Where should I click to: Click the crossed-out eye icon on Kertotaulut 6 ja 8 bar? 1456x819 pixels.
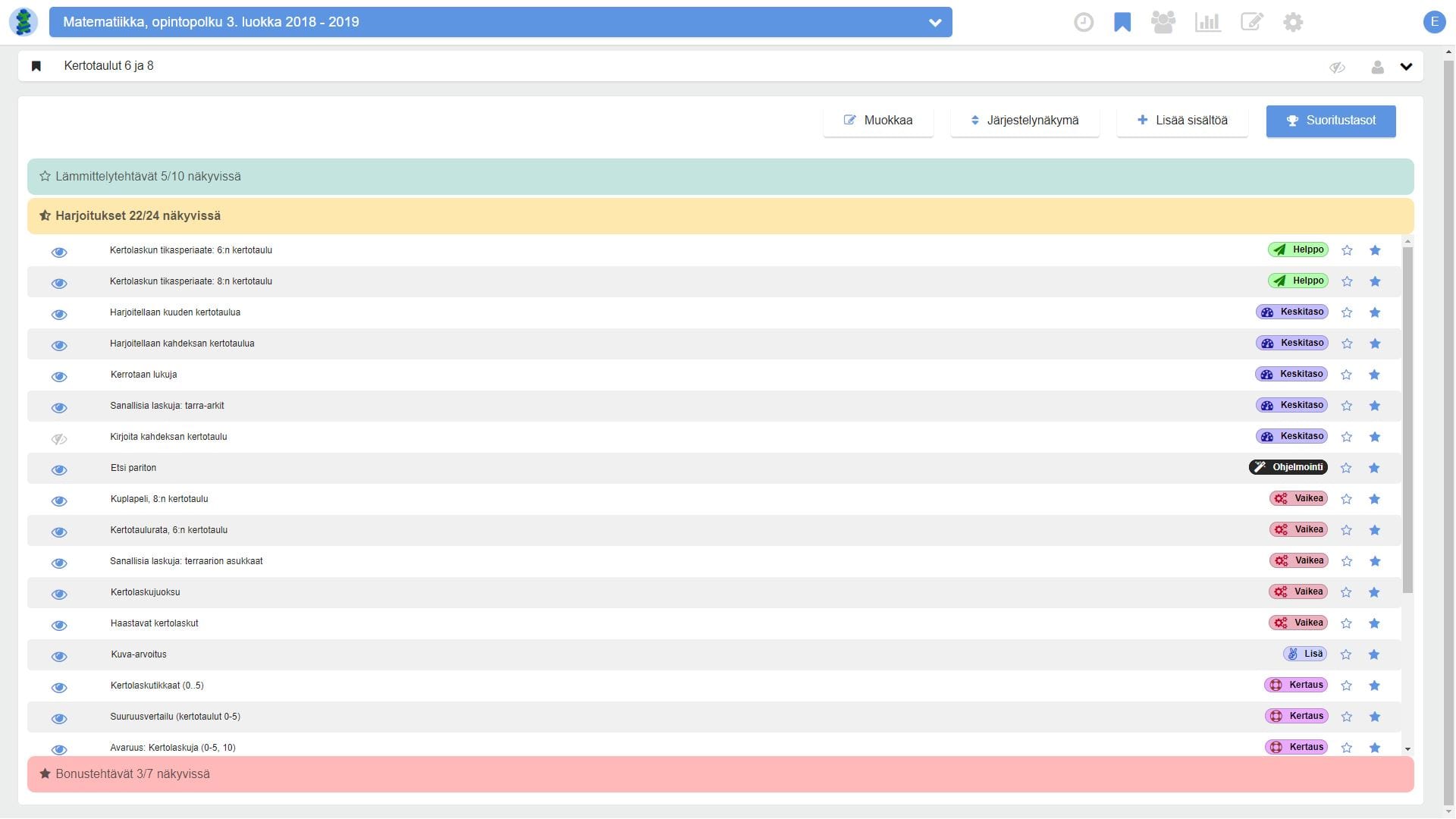pos(1337,67)
